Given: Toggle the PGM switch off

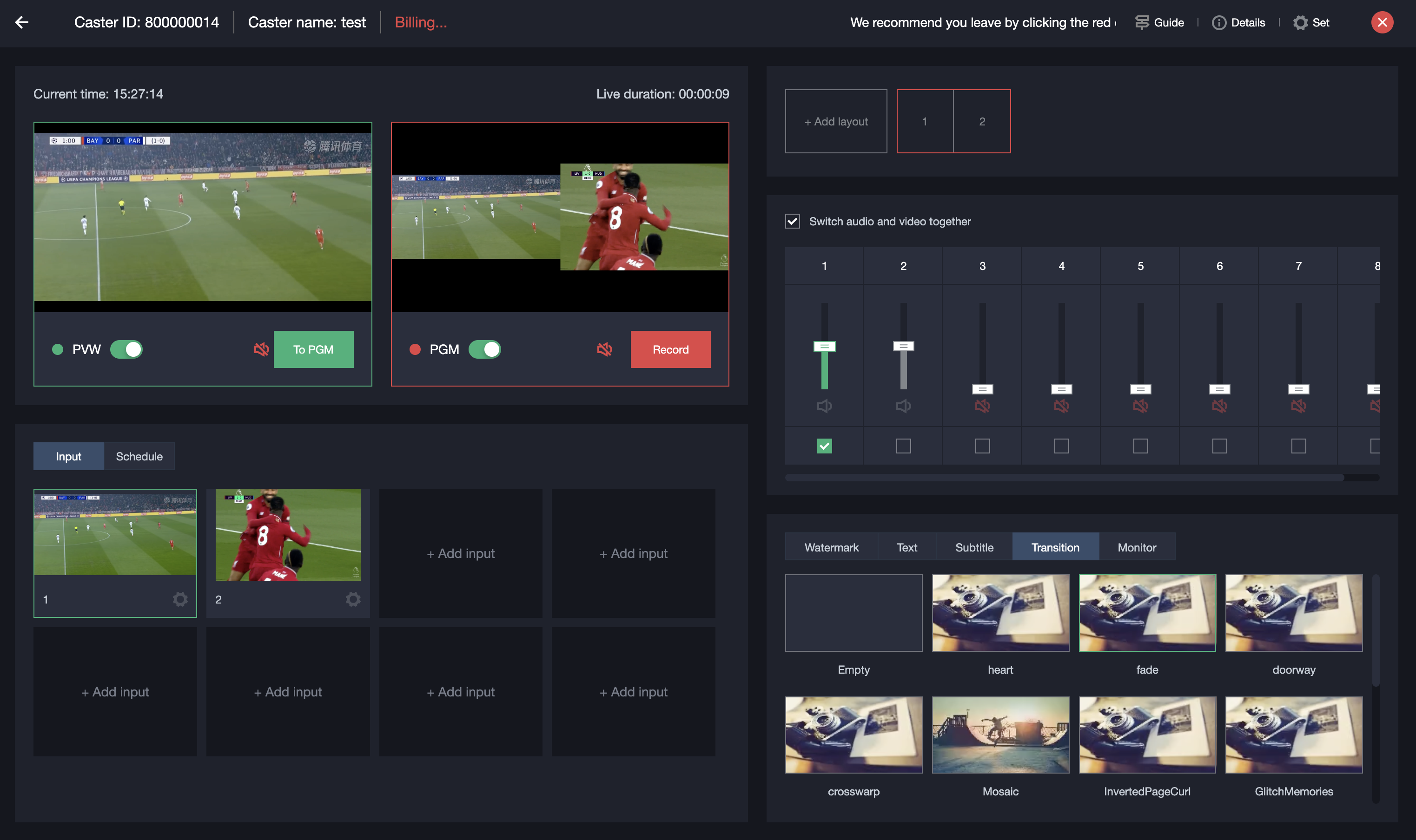Looking at the screenshot, I should point(485,349).
